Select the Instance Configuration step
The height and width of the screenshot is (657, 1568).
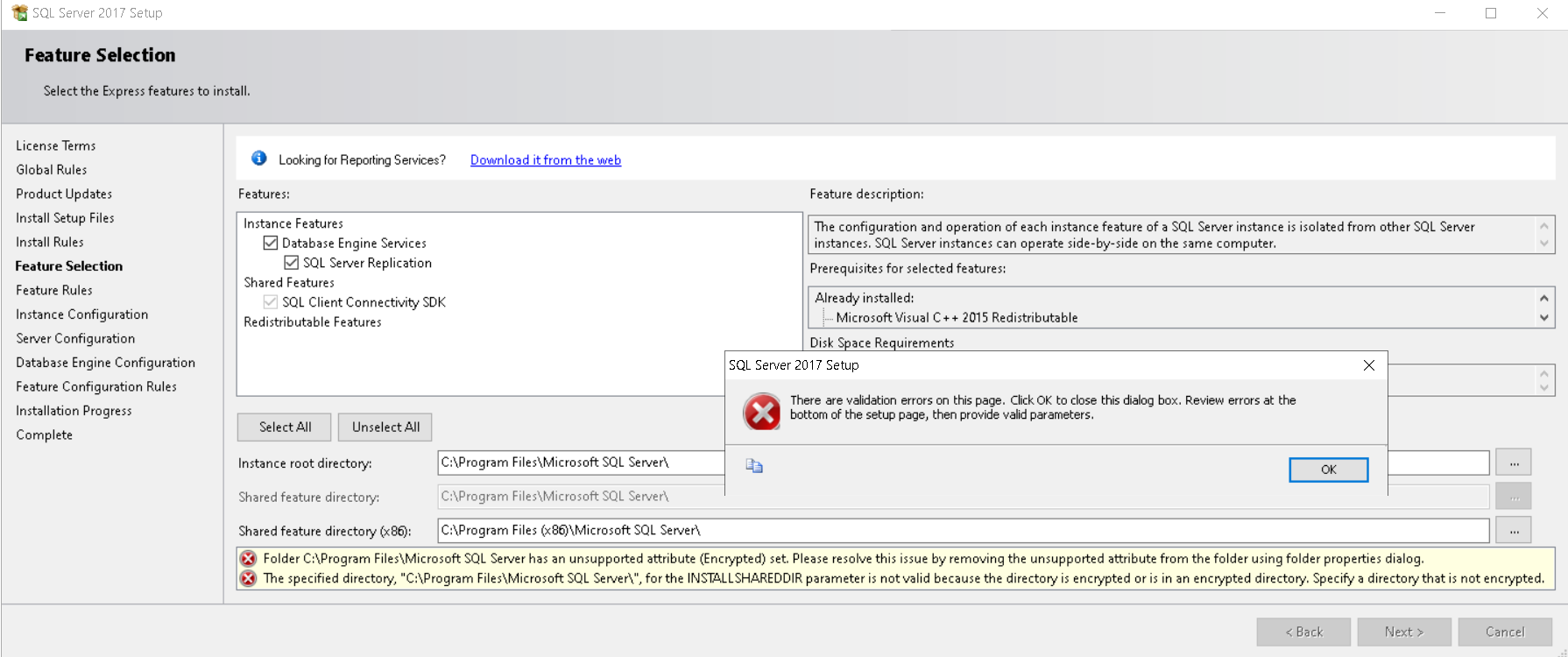pos(82,314)
